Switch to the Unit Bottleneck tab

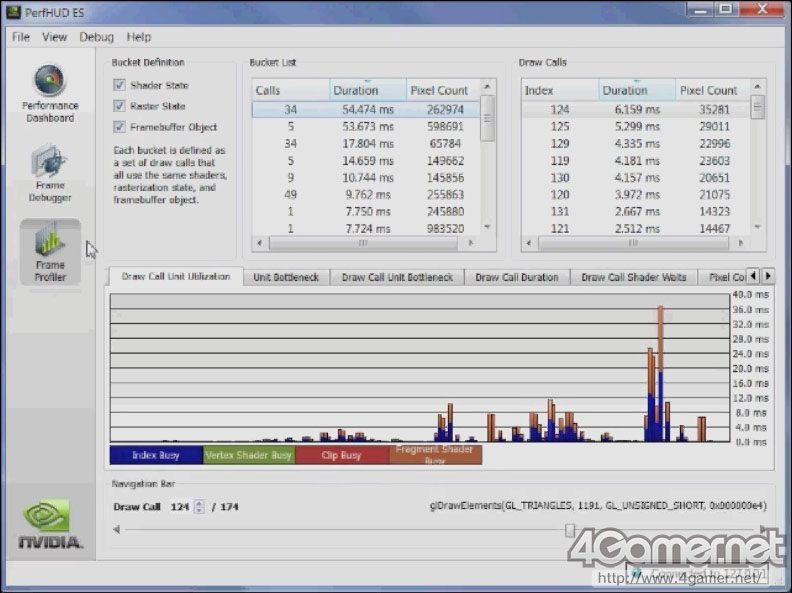(286, 277)
